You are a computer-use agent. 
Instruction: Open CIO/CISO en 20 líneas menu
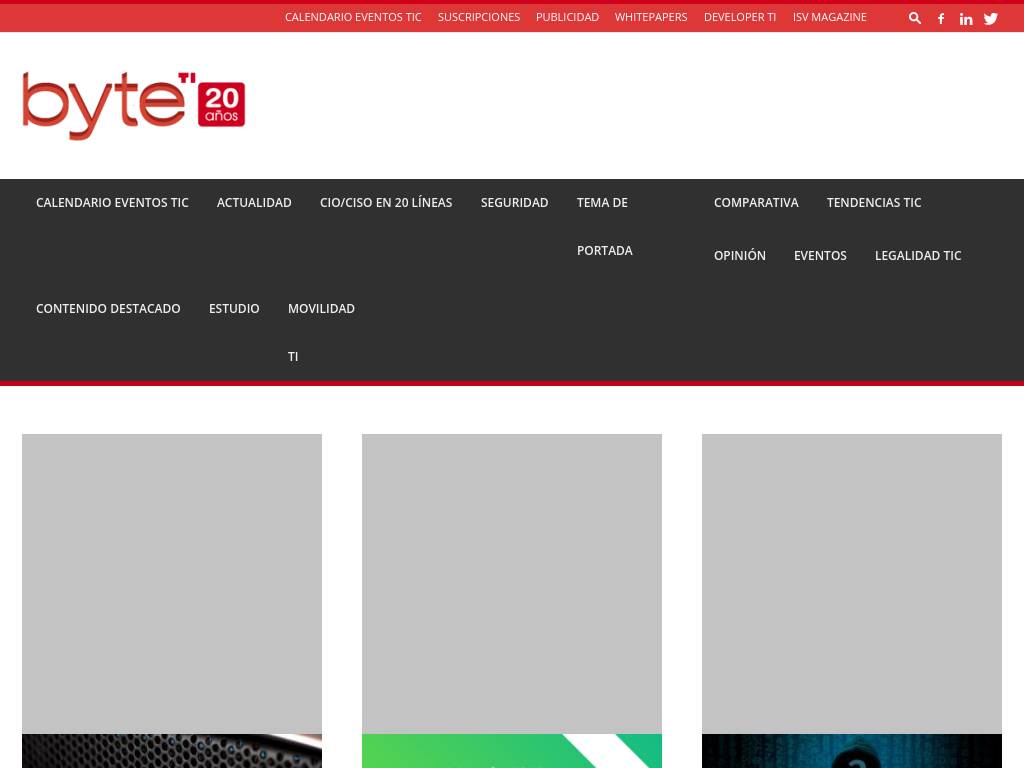pyautogui.click(x=386, y=203)
